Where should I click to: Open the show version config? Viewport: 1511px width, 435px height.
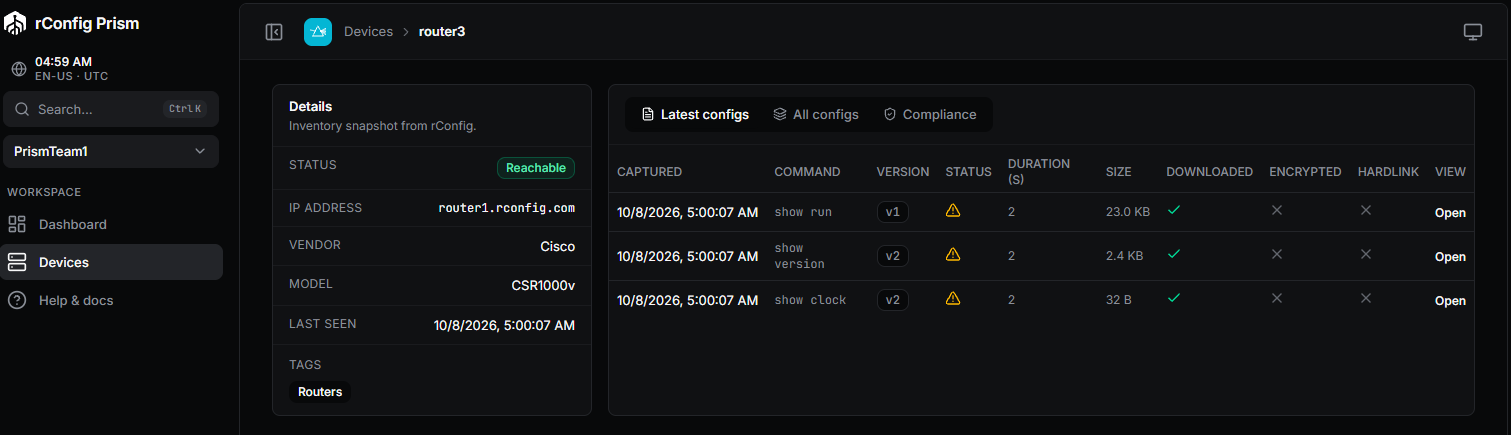[x=1450, y=257]
